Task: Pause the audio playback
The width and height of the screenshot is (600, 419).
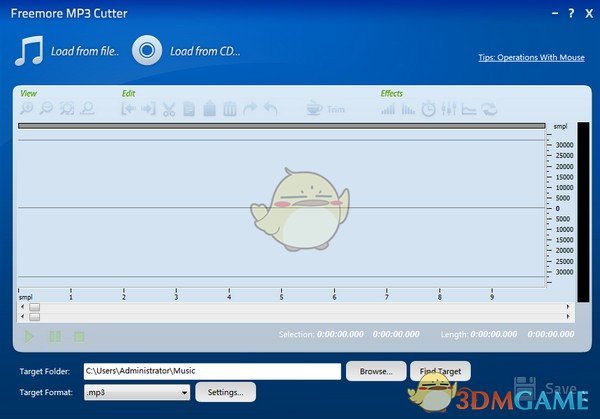Action: coord(55,337)
